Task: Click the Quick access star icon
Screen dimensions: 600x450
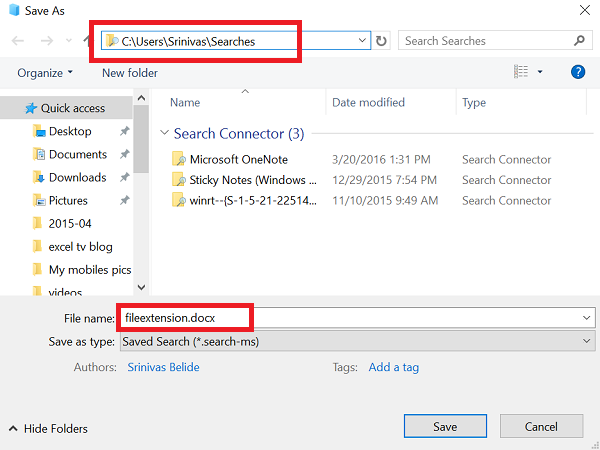Action: [31, 108]
